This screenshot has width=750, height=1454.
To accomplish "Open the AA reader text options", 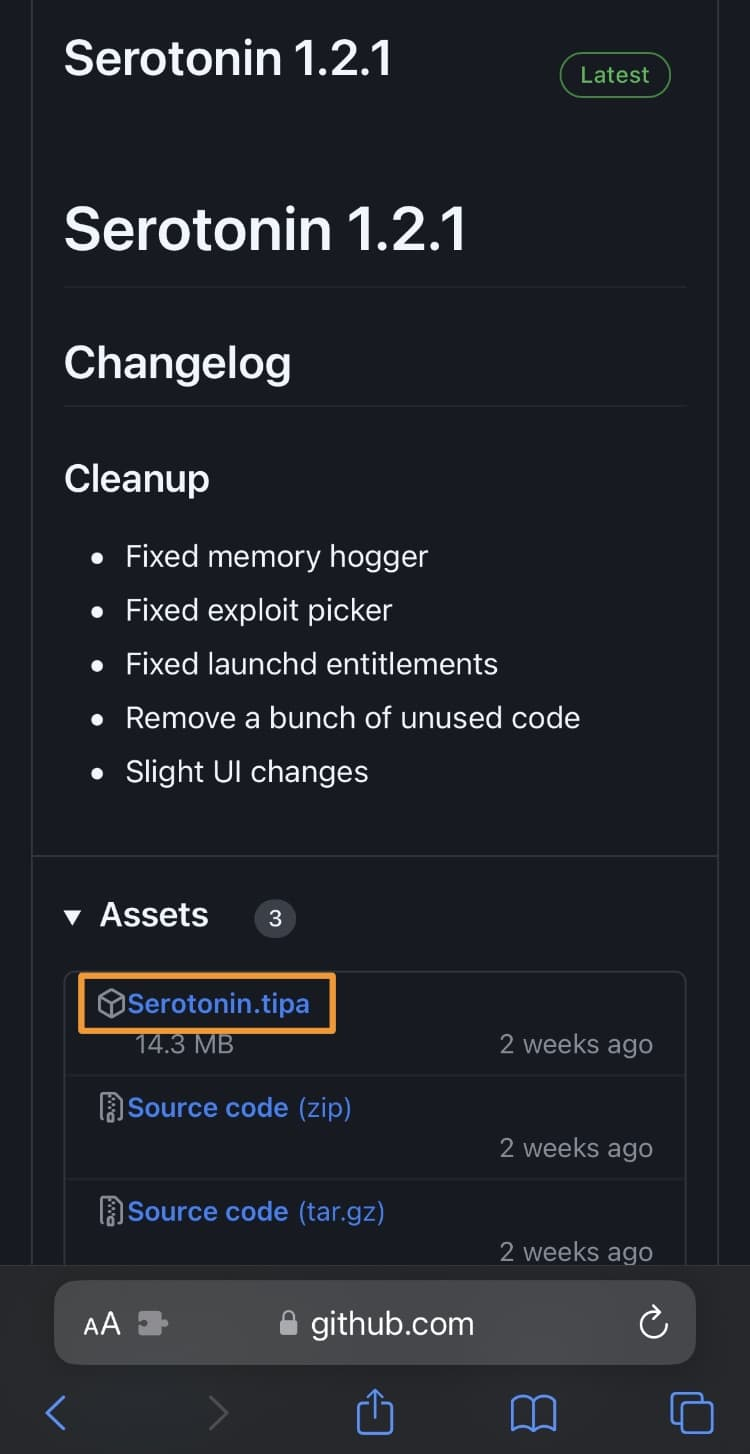I will (x=102, y=1324).
